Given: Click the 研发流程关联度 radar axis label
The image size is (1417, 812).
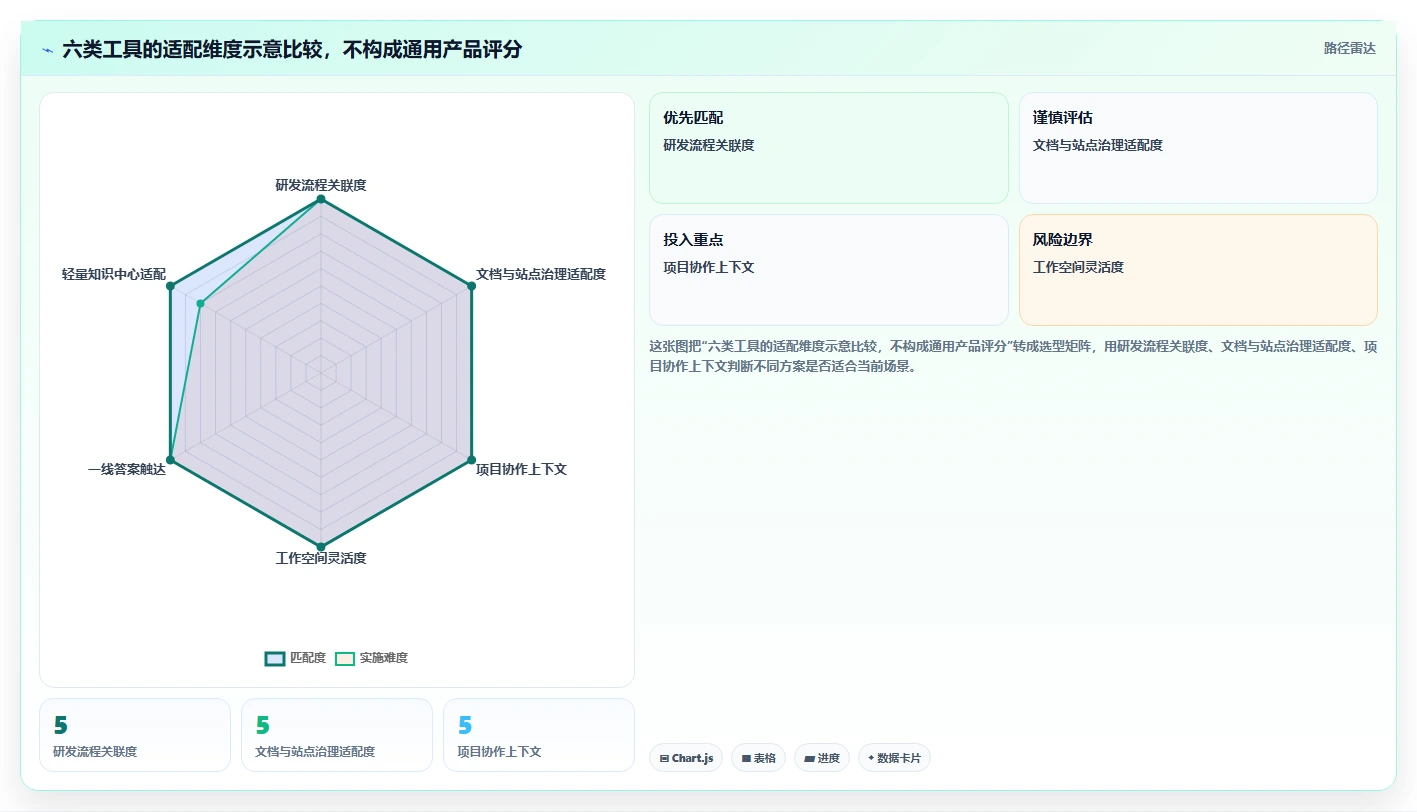Looking at the screenshot, I should [321, 185].
